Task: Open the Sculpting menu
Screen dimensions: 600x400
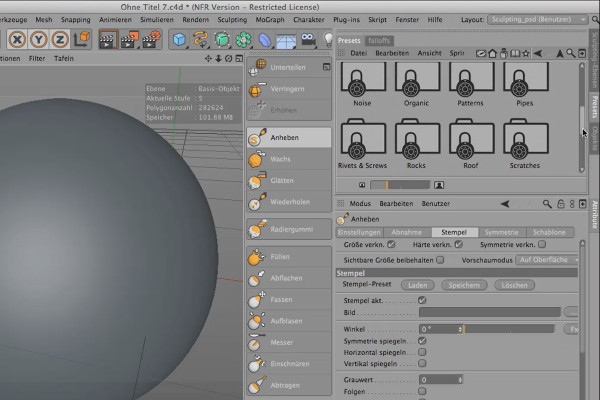Action: coord(232,20)
